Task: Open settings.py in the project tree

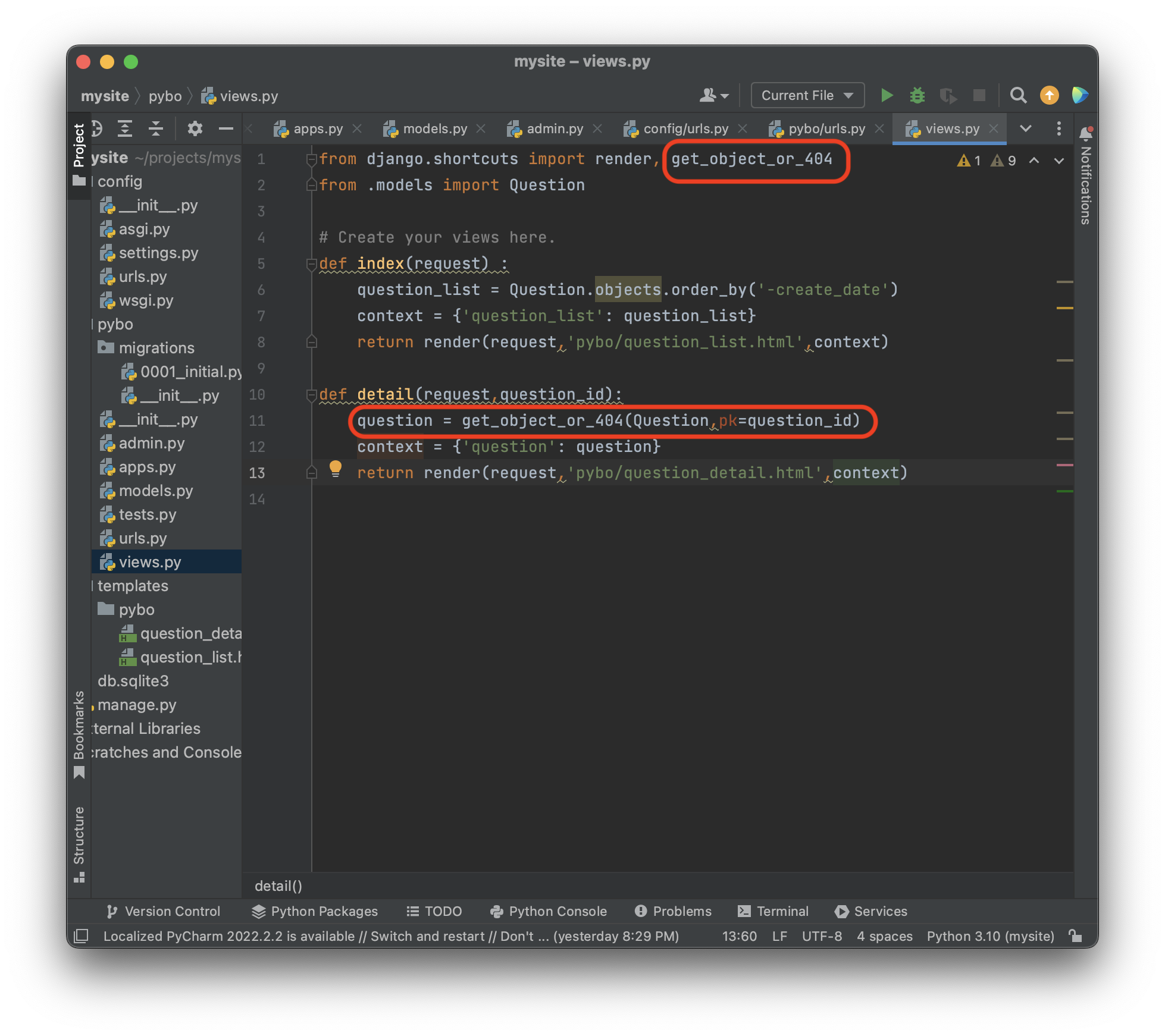Action: [x=158, y=253]
